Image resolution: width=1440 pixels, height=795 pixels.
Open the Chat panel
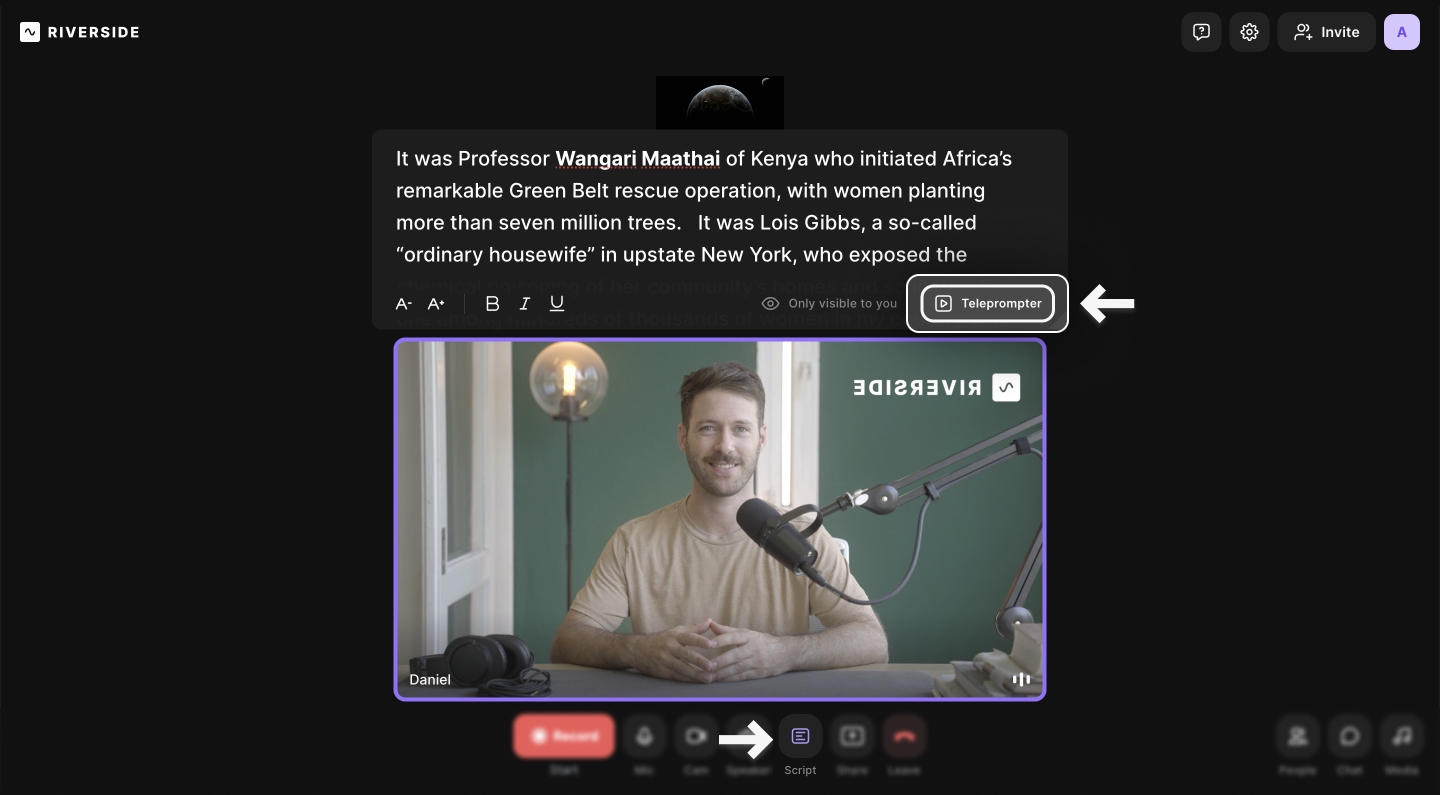(1349, 737)
